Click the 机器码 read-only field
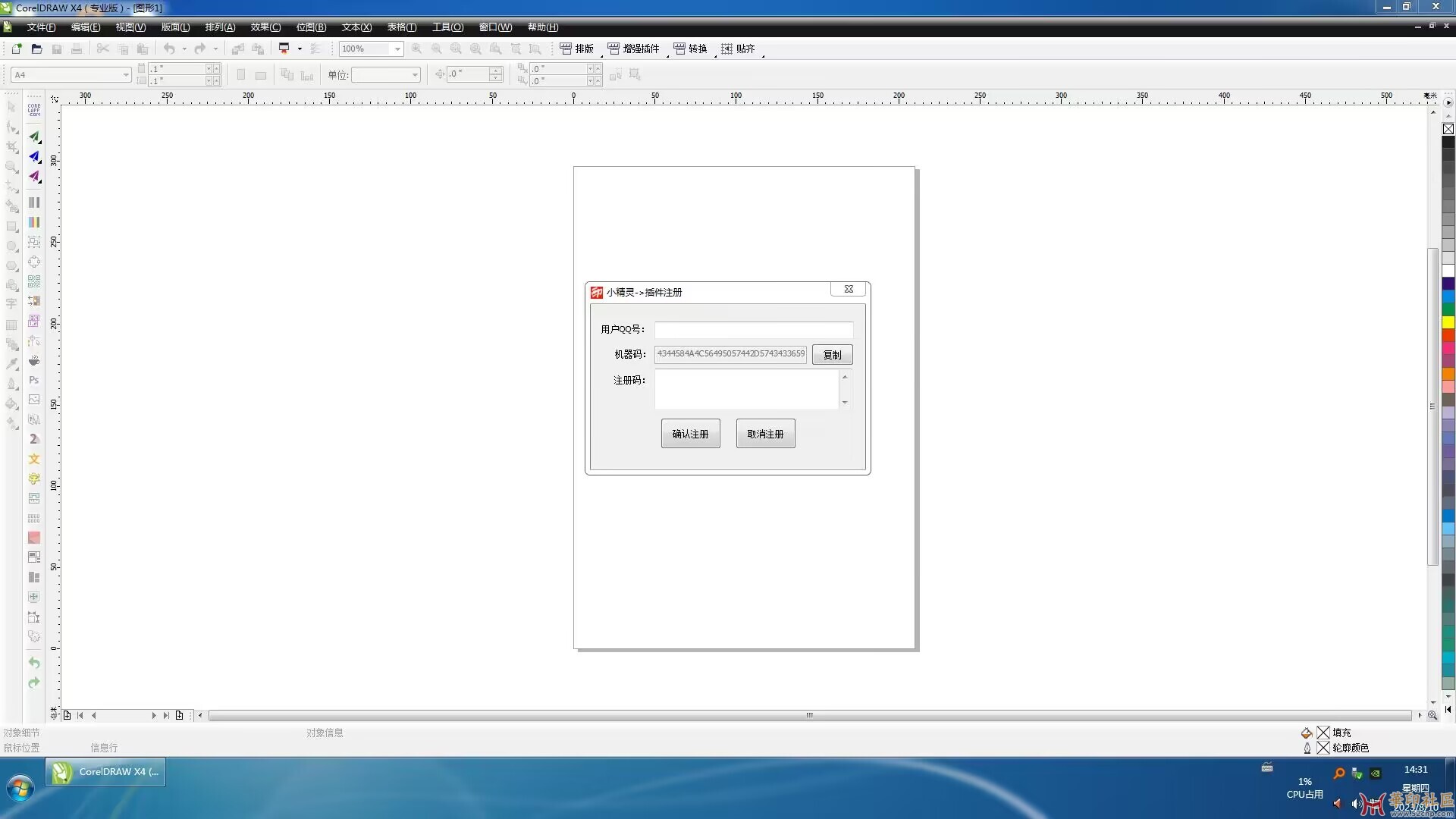This screenshot has width=1456, height=819. (730, 354)
